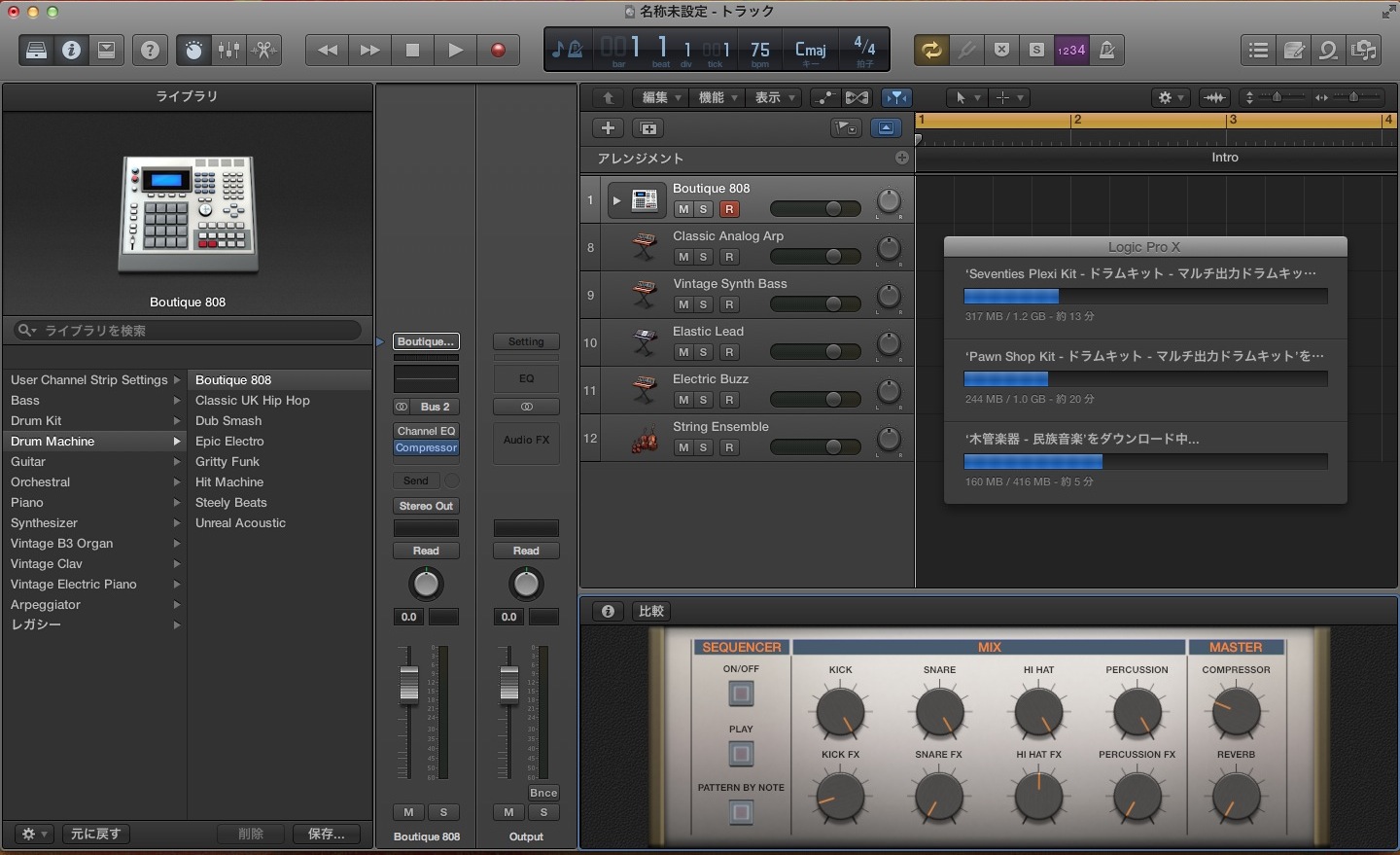Open the Editors scissors icon
The height and width of the screenshot is (855, 1400).
(x=263, y=51)
